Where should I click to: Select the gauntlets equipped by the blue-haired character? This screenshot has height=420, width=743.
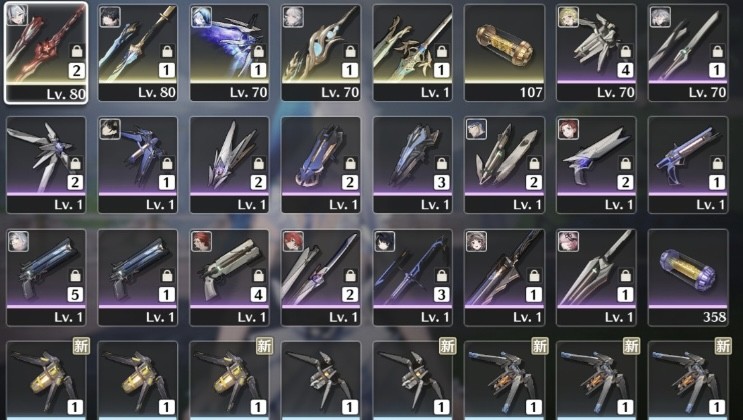tap(505, 165)
